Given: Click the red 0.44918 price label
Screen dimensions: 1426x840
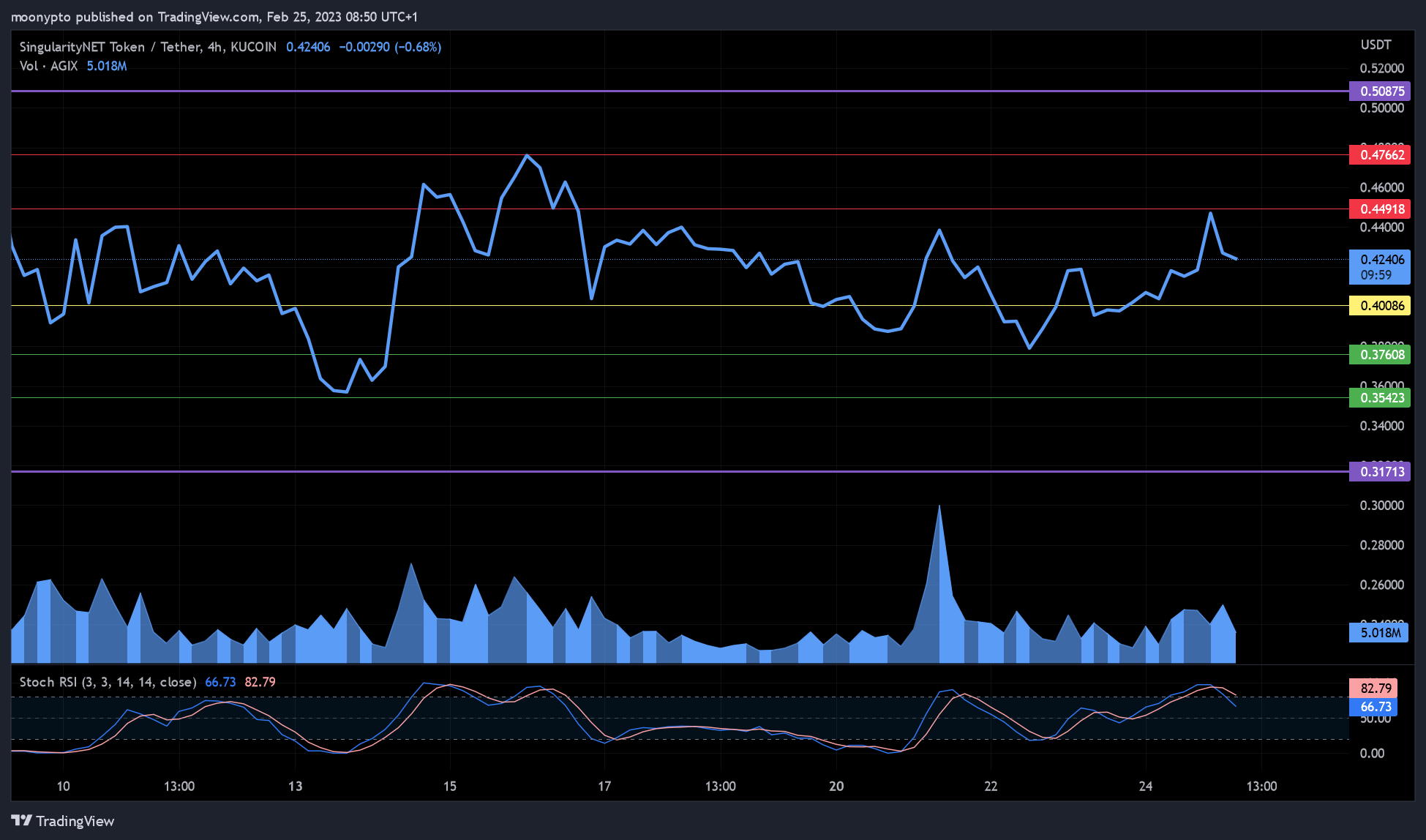Looking at the screenshot, I should pyautogui.click(x=1379, y=209).
